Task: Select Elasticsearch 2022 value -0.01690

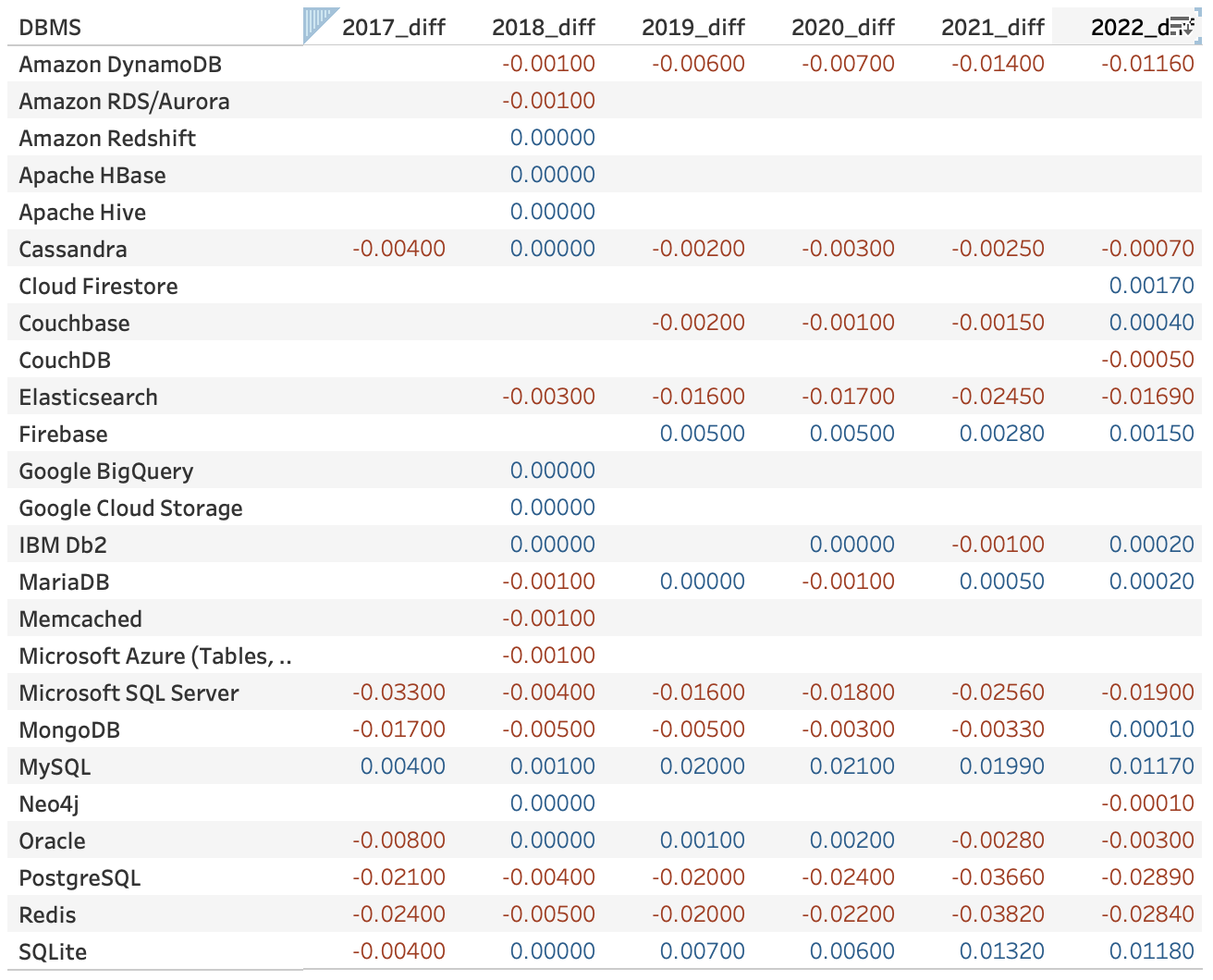Action: (x=1147, y=397)
